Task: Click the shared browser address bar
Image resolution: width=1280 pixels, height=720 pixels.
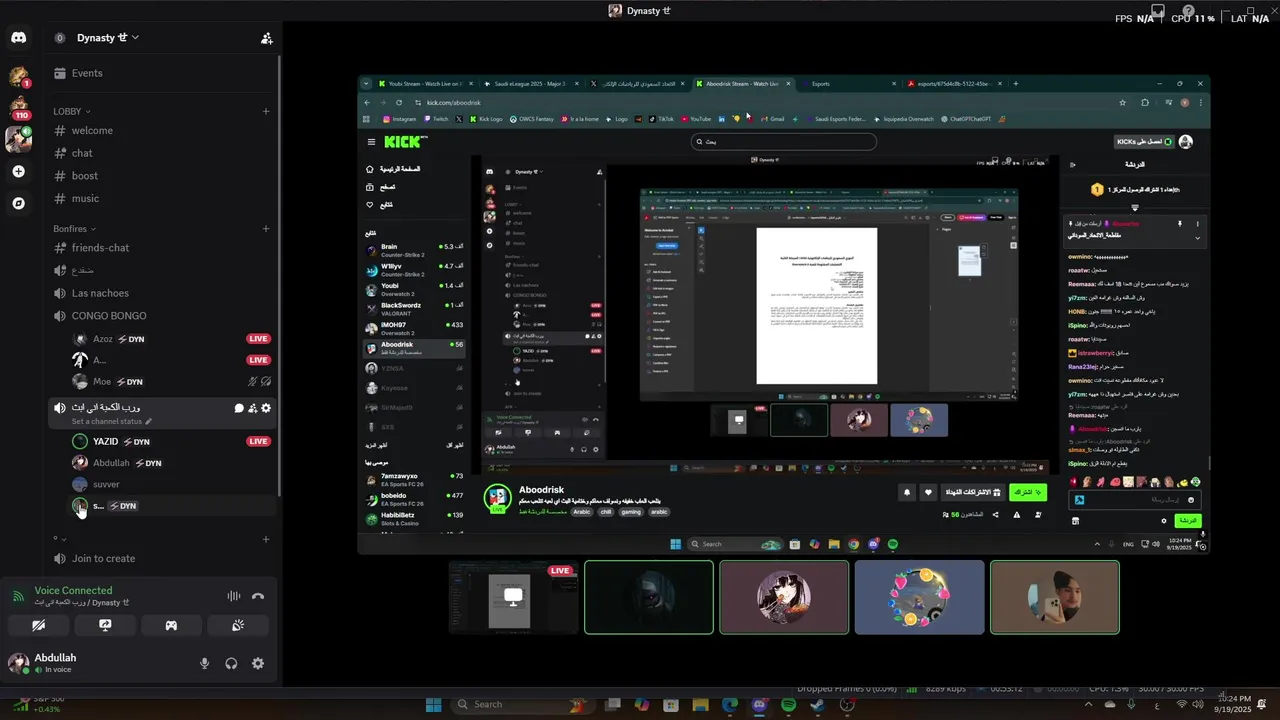Action: (760, 102)
